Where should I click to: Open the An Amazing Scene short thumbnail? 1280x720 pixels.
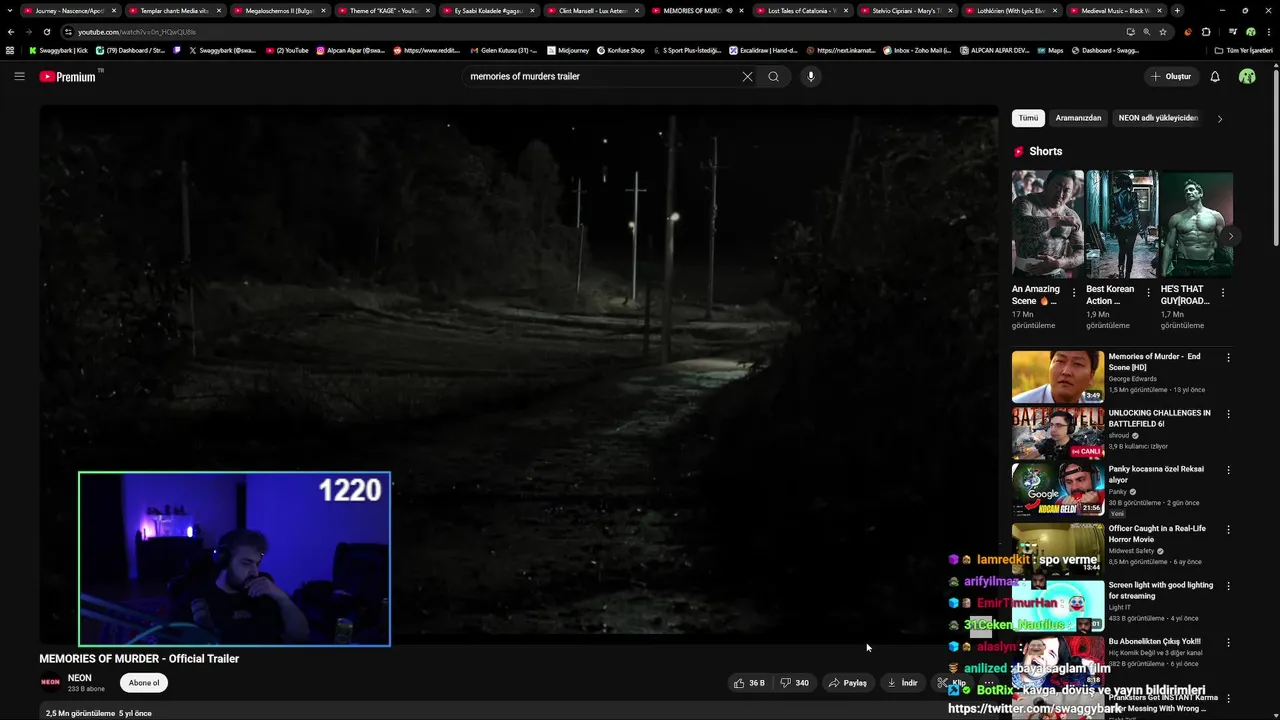click(1047, 224)
